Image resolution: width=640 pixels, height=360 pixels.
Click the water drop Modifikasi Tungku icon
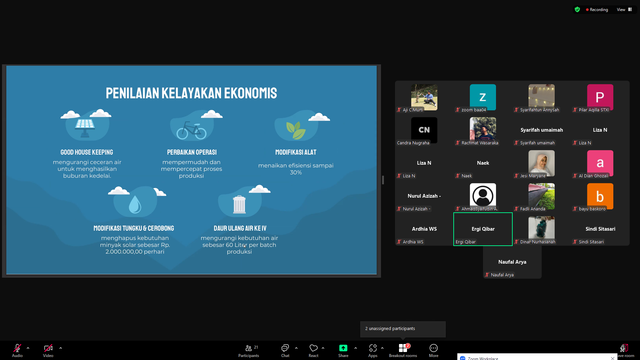135,204
